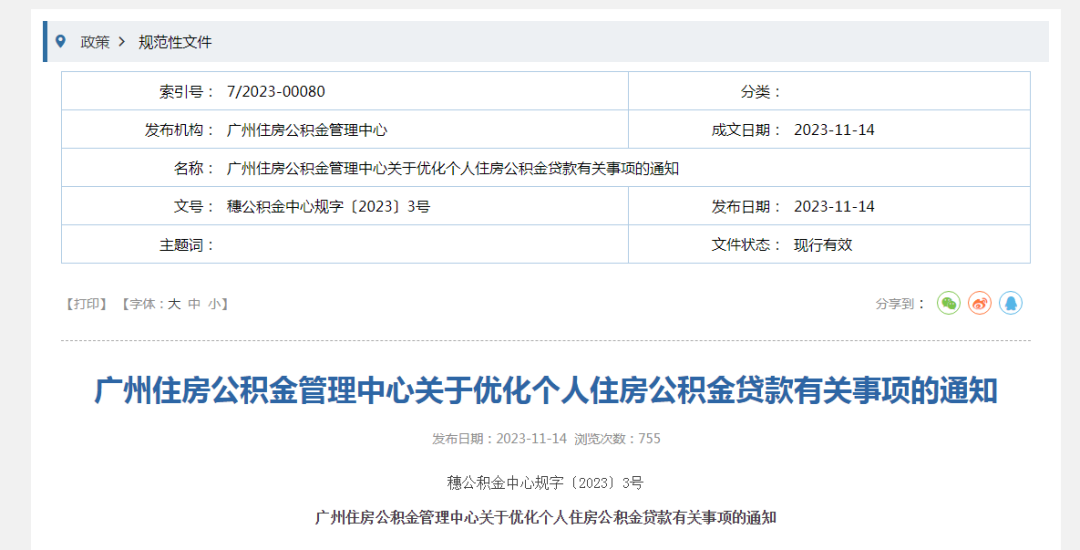Viewport: 1080px width, 550px height.
Task: Set font size to 小
Action: 214,304
